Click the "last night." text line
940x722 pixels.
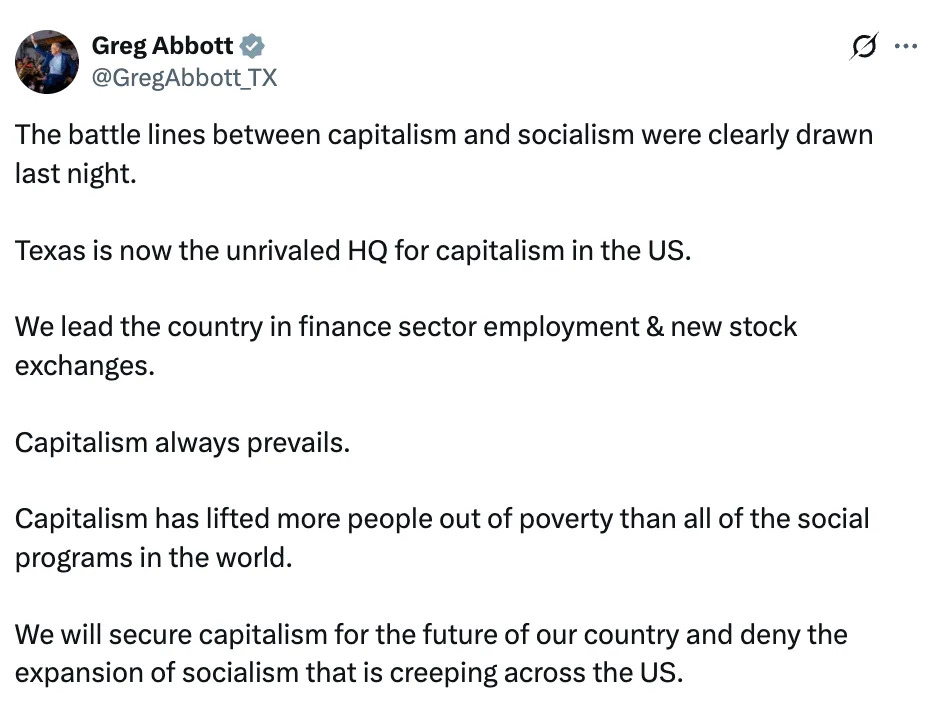click(x=74, y=173)
